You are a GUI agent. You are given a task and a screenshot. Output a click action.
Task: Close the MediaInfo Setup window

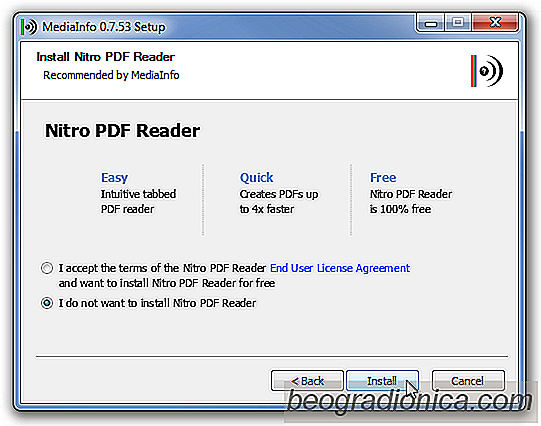495,23
